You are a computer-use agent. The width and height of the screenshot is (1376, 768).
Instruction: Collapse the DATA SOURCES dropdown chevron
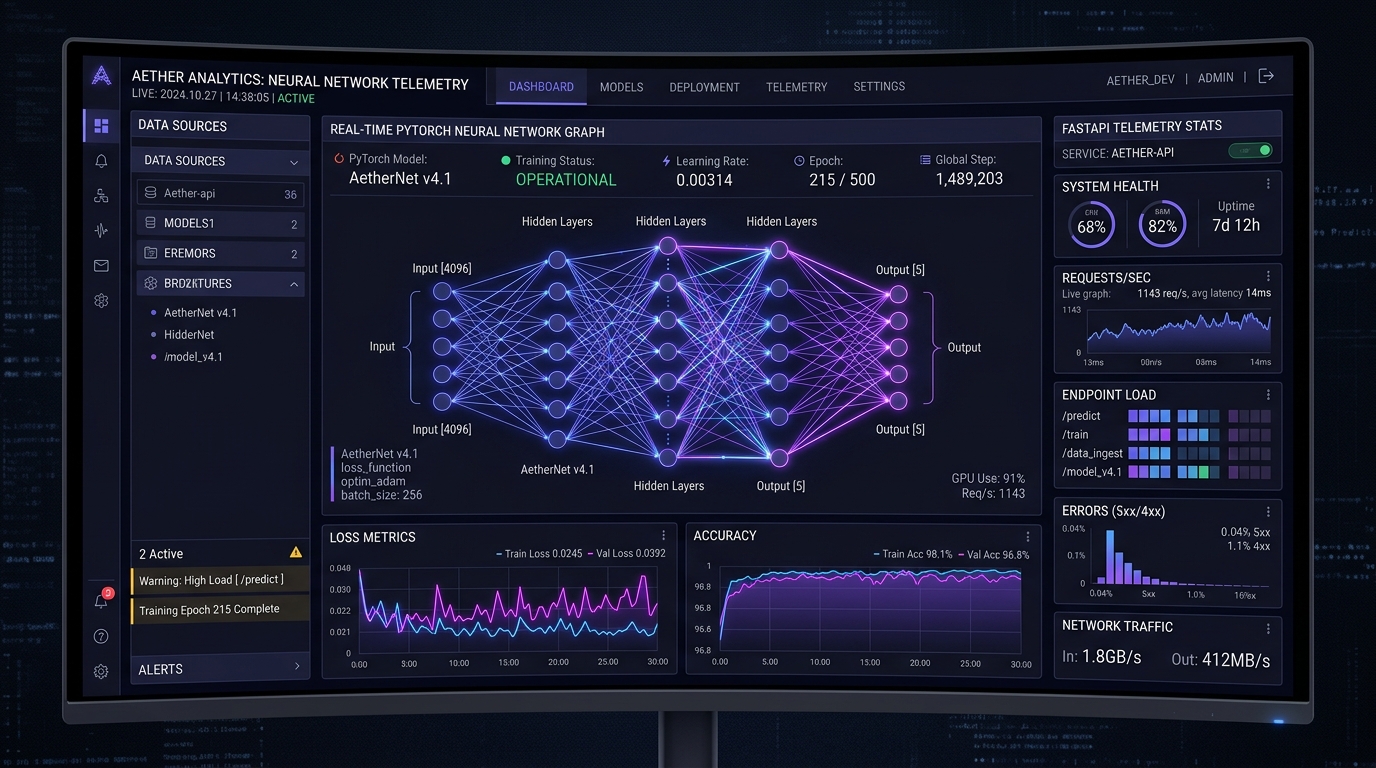coord(294,162)
